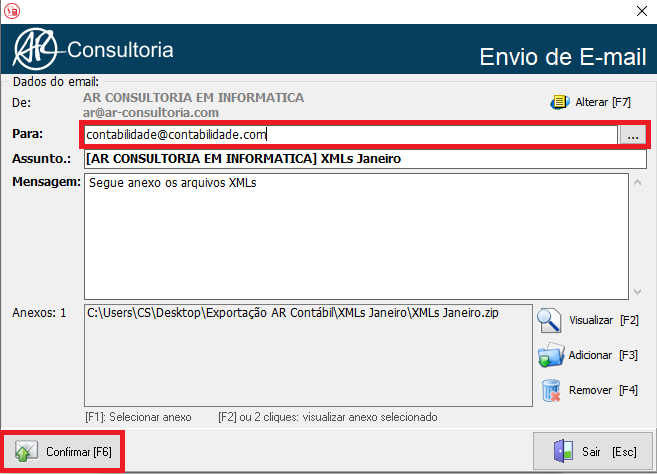Confirm sending with Confirmar [F6]
The image size is (657, 474).
62,452
